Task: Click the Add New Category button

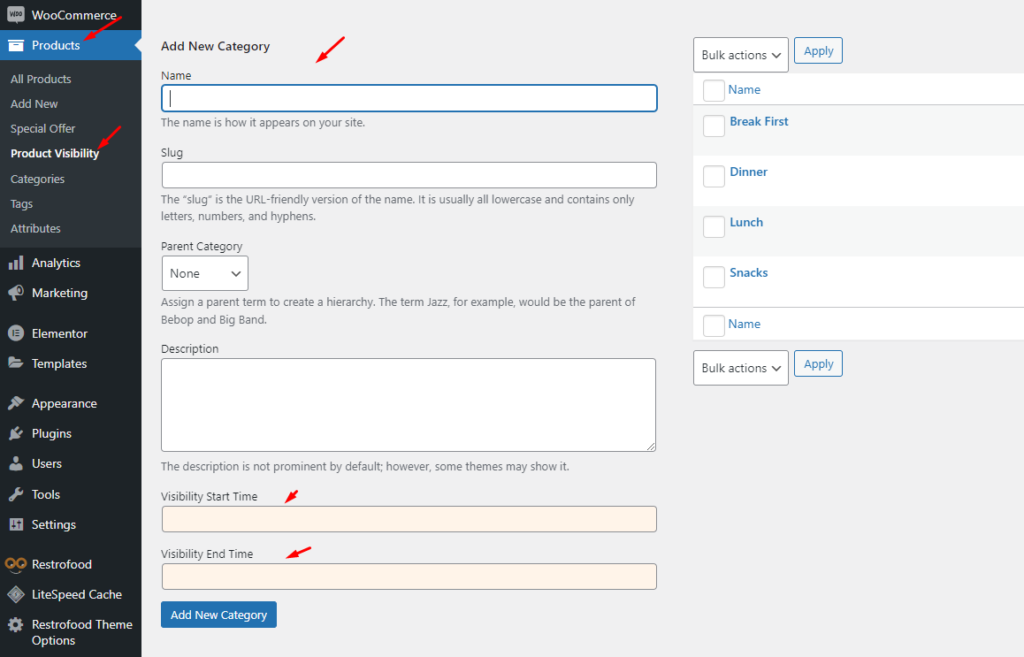Action: (x=218, y=615)
